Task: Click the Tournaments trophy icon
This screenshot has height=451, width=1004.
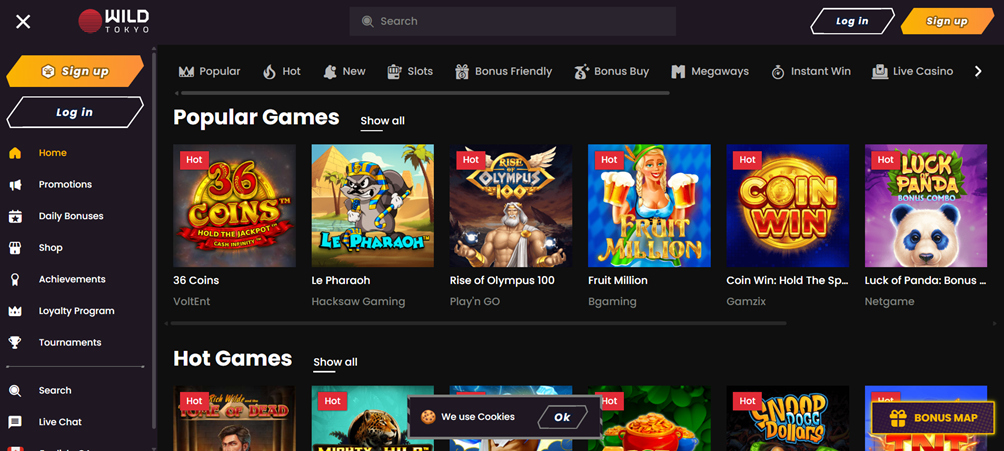Action: [15, 343]
